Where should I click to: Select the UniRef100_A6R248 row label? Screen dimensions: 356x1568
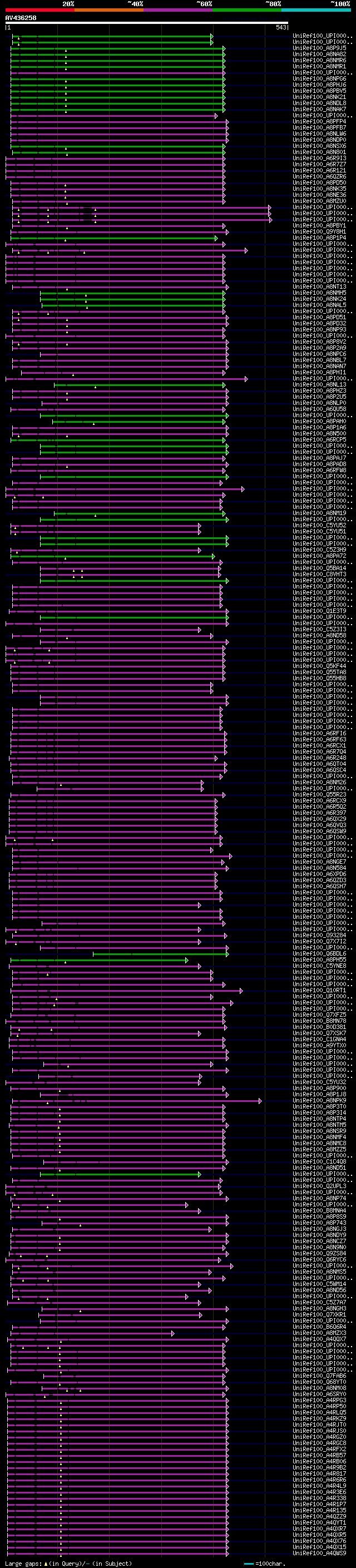click(319, 758)
